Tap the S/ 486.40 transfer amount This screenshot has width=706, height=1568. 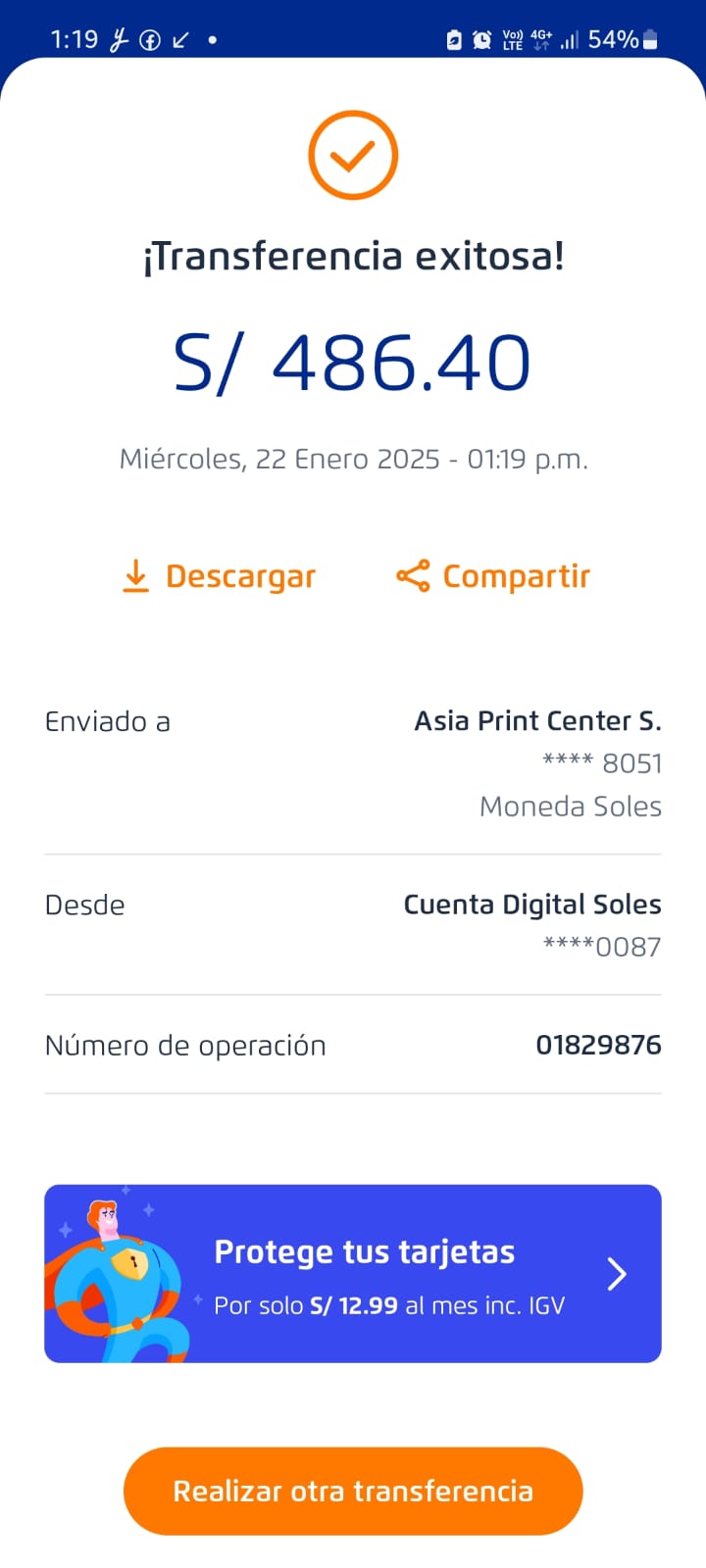pyautogui.click(x=353, y=364)
